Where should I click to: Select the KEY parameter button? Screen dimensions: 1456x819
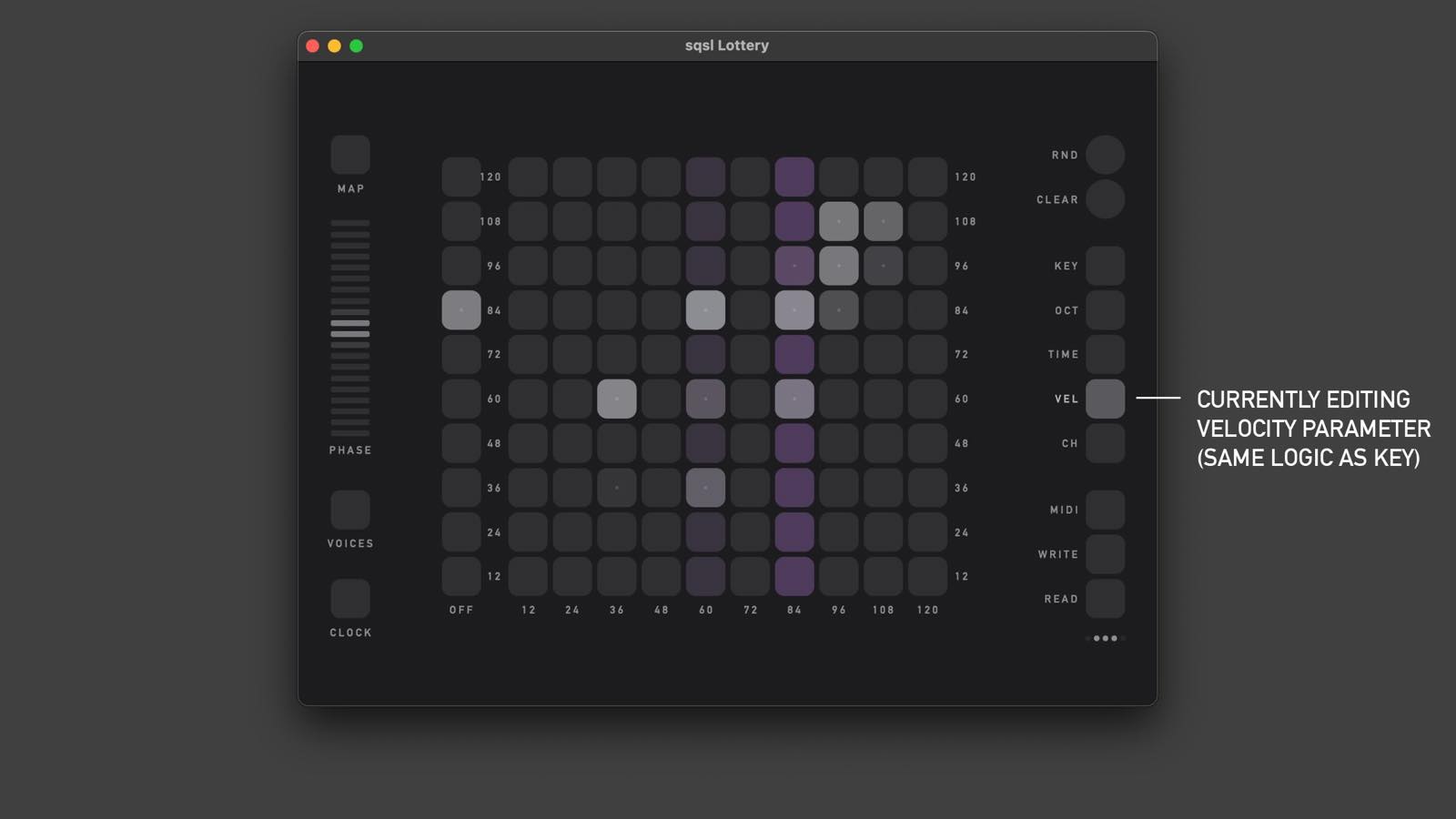point(1105,266)
